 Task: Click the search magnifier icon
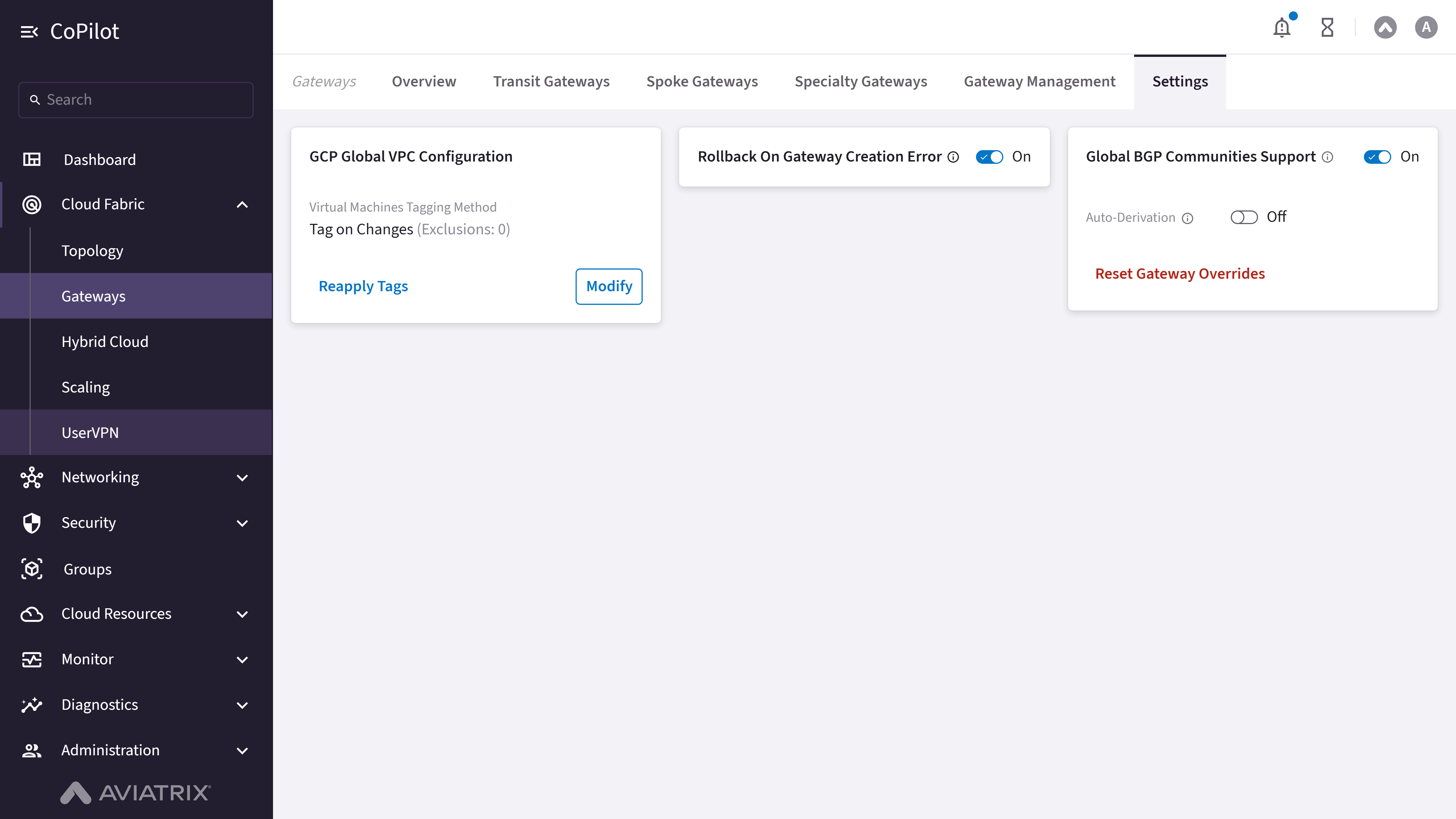click(35, 100)
